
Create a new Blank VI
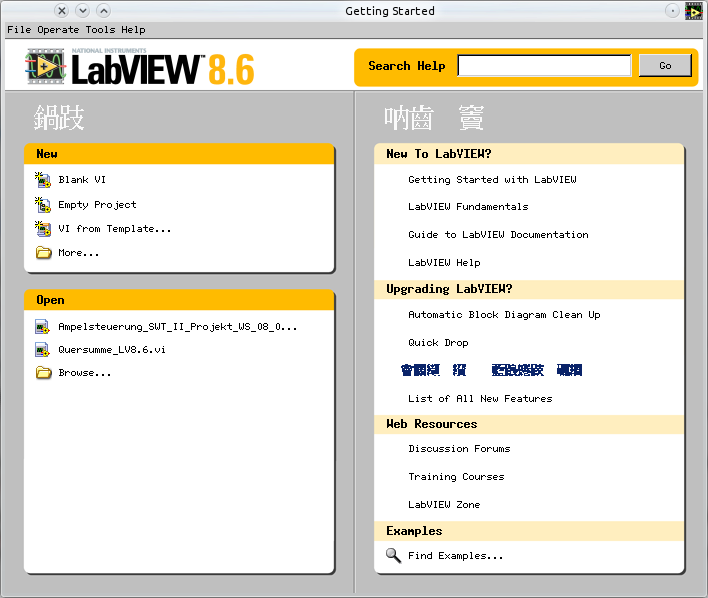(x=82, y=180)
